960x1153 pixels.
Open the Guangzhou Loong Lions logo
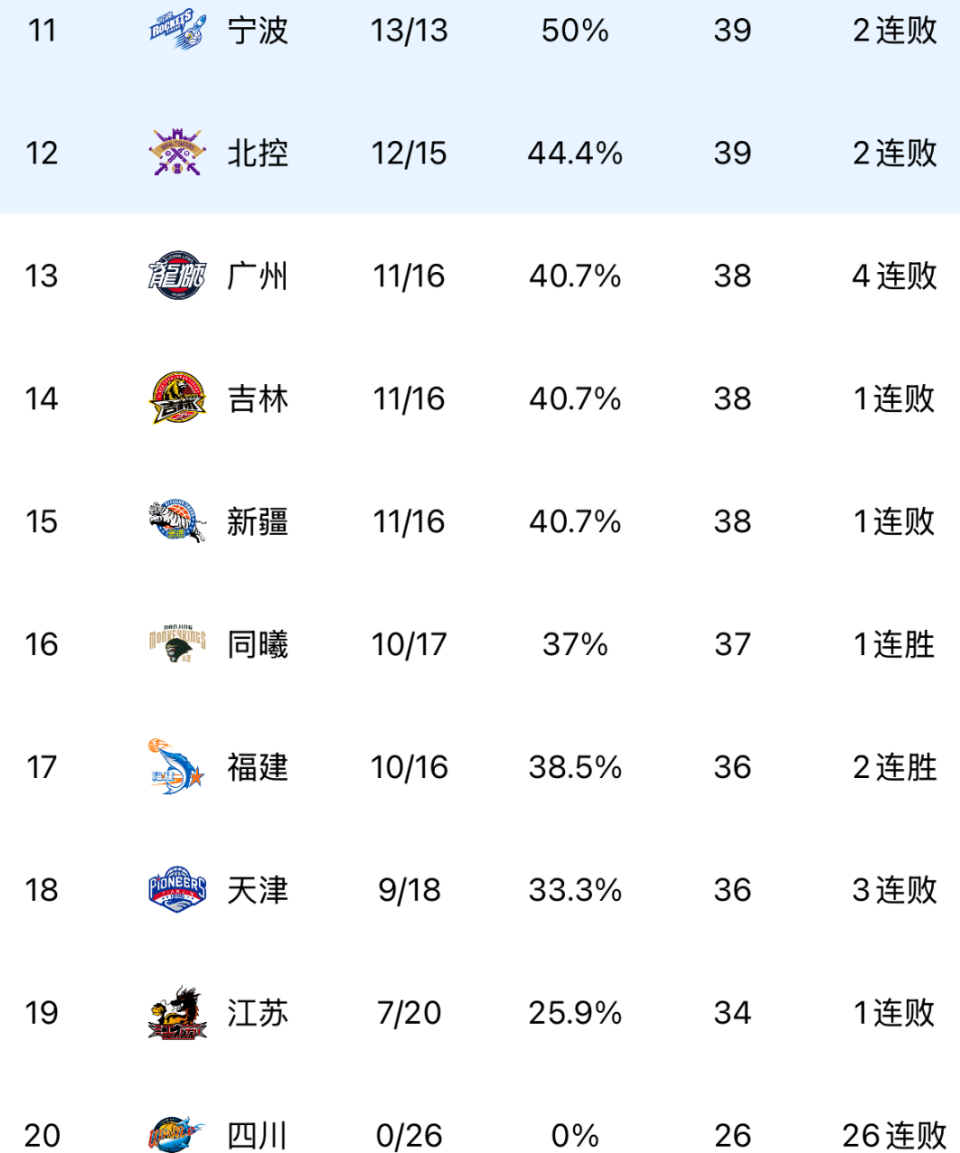pyautogui.click(x=177, y=276)
